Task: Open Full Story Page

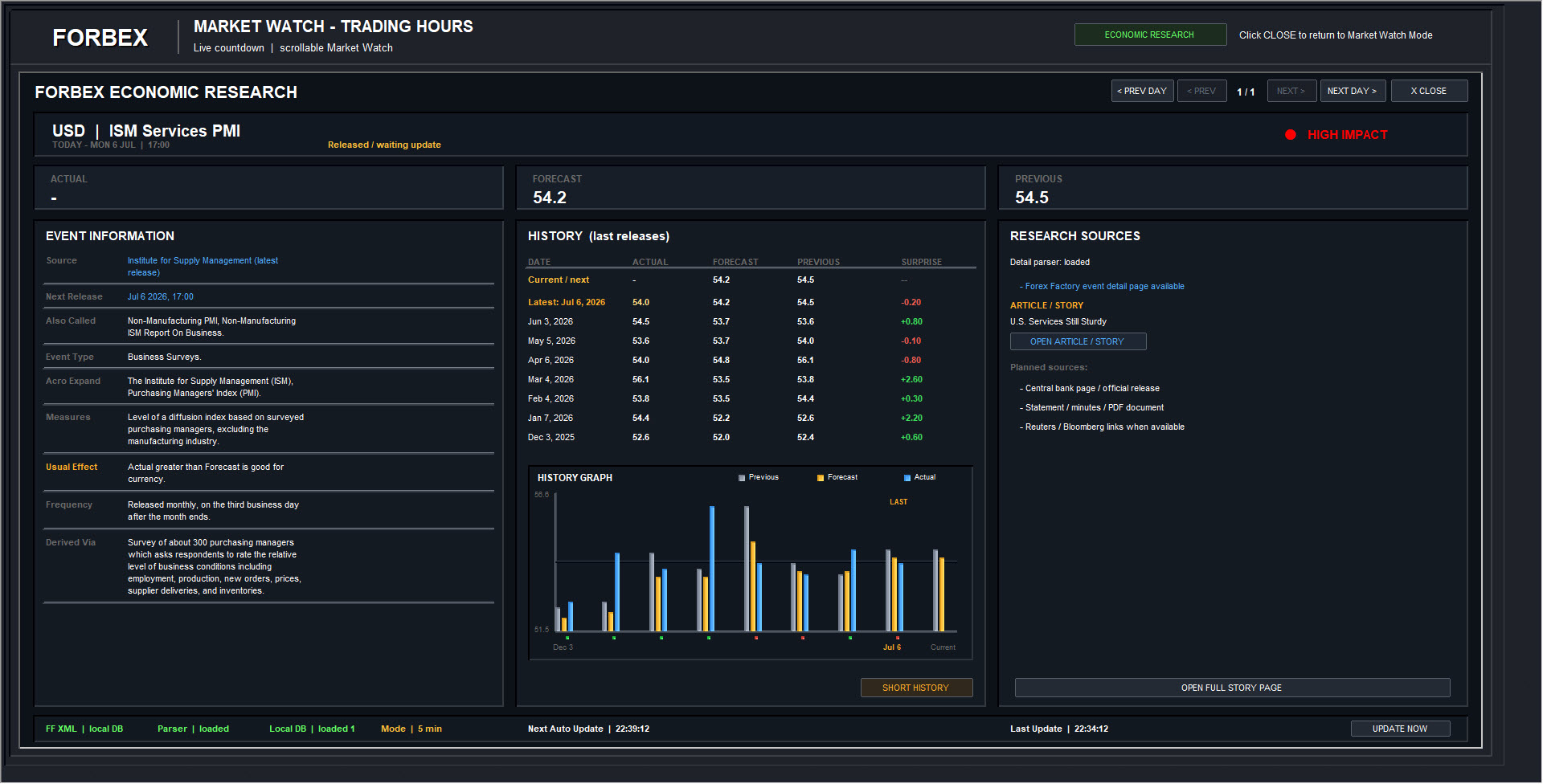Action: pyautogui.click(x=1232, y=688)
